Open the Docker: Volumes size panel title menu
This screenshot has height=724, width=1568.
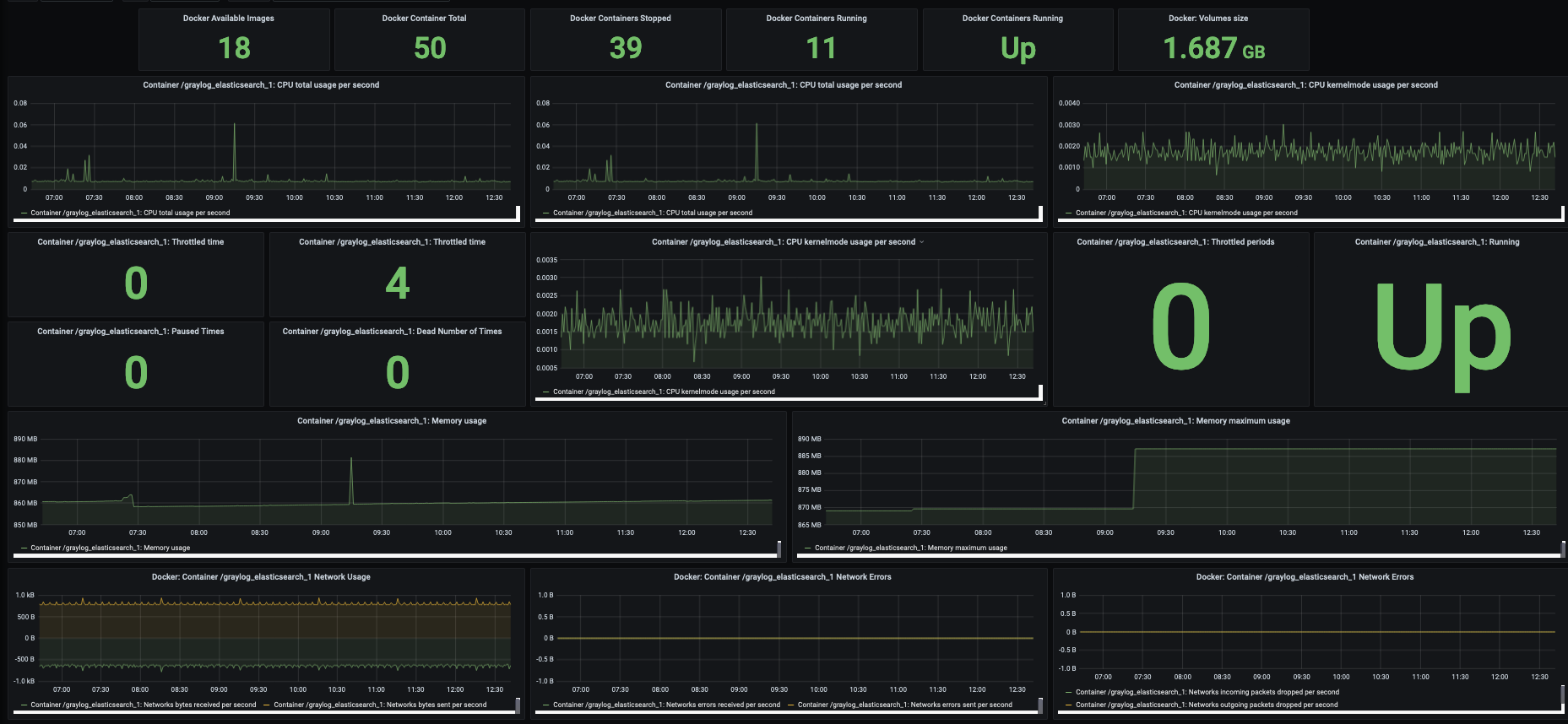tap(1207, 18)
